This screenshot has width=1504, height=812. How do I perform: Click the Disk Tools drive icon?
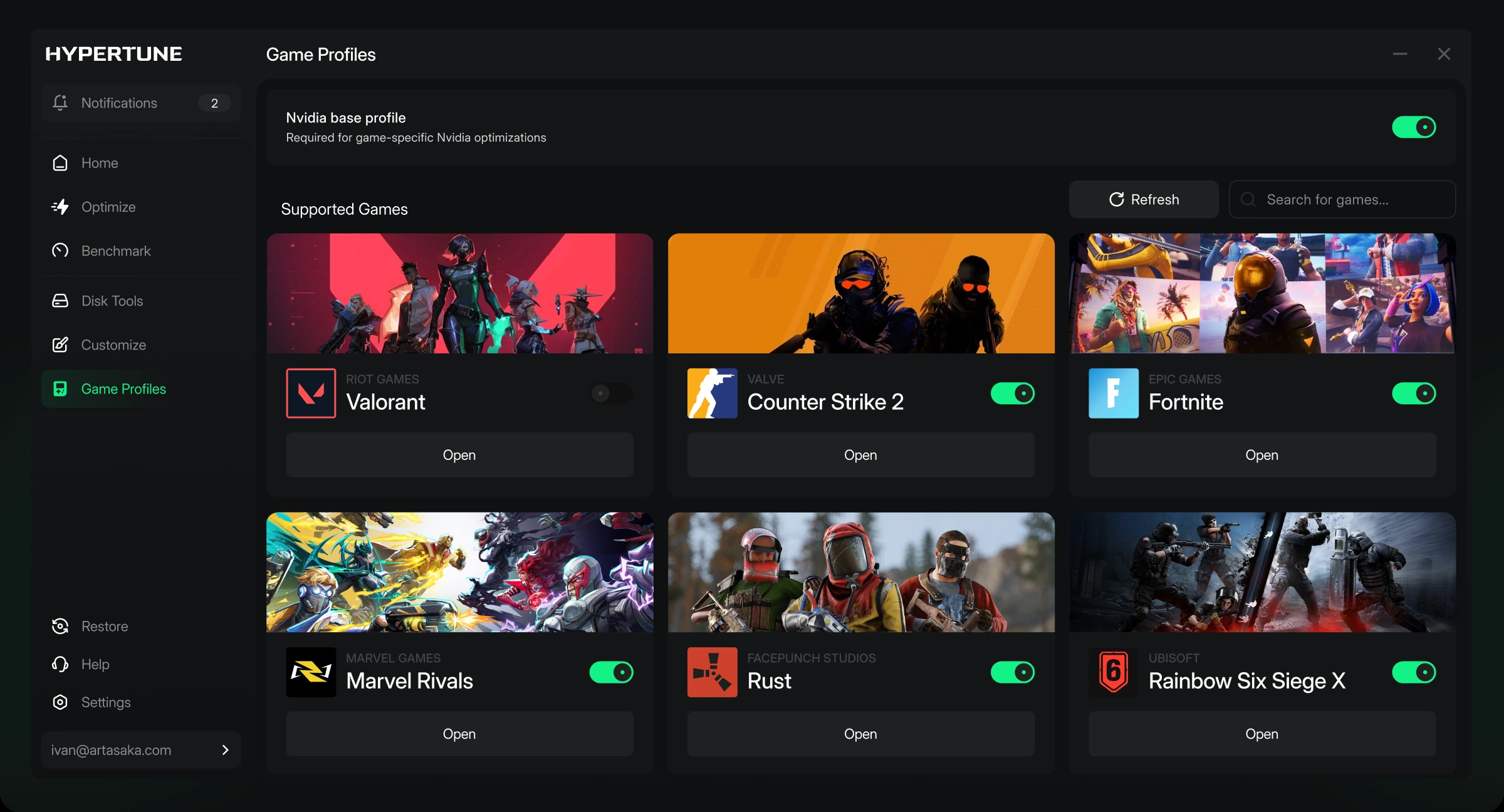click(x=60, y=301)
